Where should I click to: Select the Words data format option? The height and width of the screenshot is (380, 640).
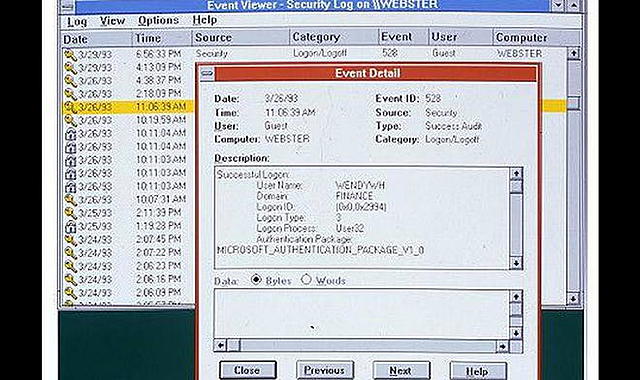click(x=306, y=280)
